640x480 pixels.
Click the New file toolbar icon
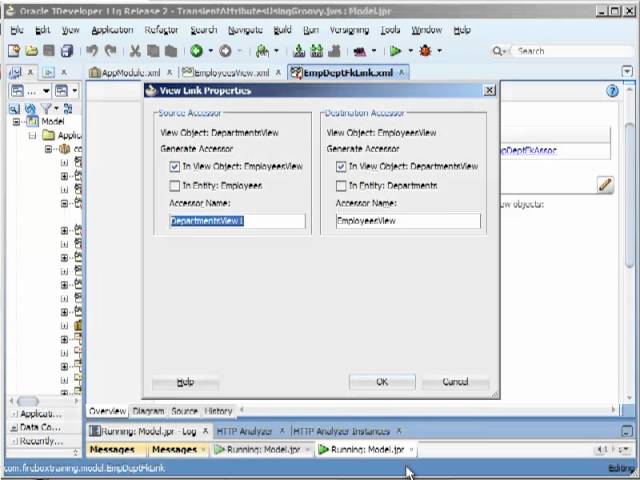tap(14, 51)
